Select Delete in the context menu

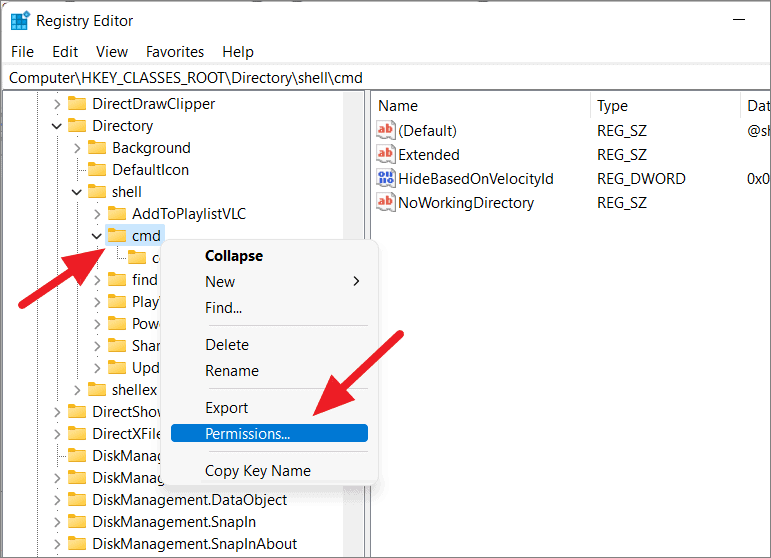[x=269, y=345]
